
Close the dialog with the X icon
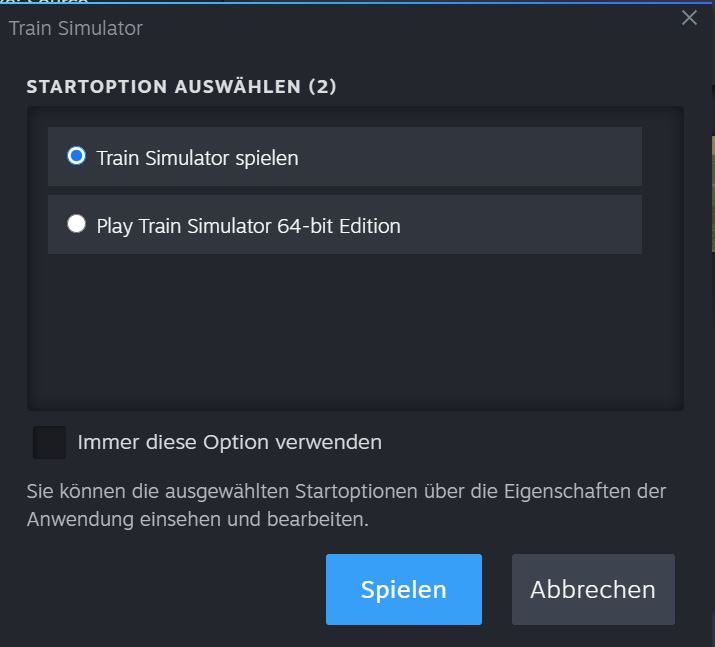click(689, 18)
